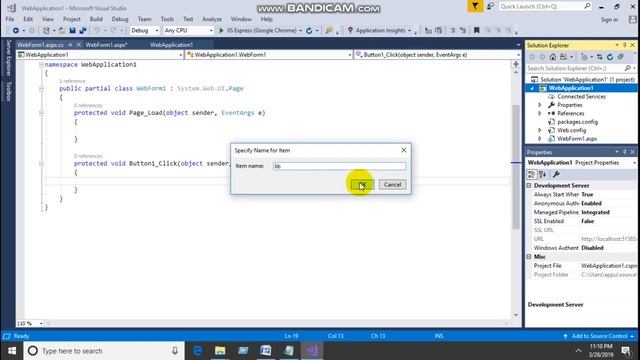This screenshot has width=640, height=360.
Task: Open Microsoft Edge from the taskbar
Action: pos(197,351)
